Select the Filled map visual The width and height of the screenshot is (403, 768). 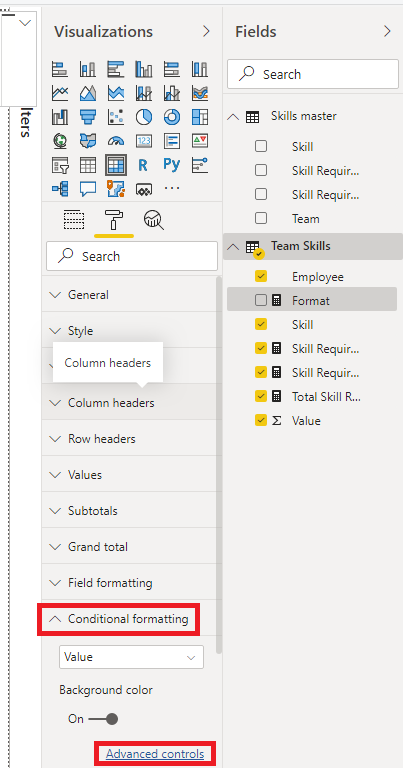pyautogui.click(x=88, y=141)
